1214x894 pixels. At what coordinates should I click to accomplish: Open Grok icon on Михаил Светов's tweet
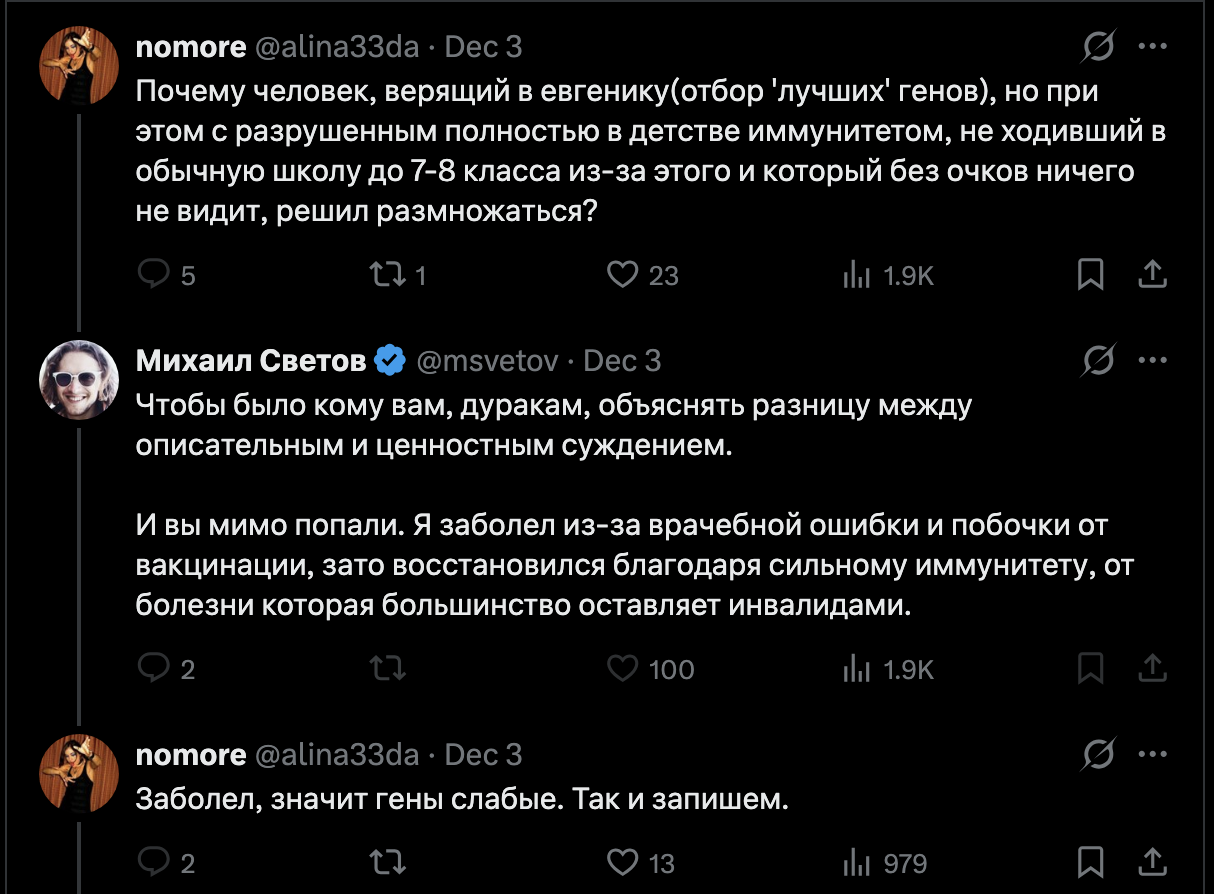[1099, 361]
